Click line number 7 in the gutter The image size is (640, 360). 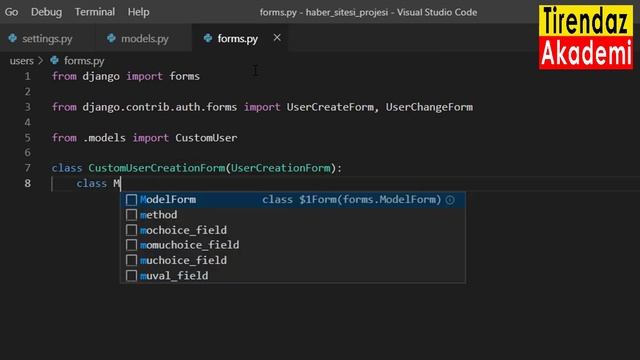pyautogui.click(x=27, y=168)
